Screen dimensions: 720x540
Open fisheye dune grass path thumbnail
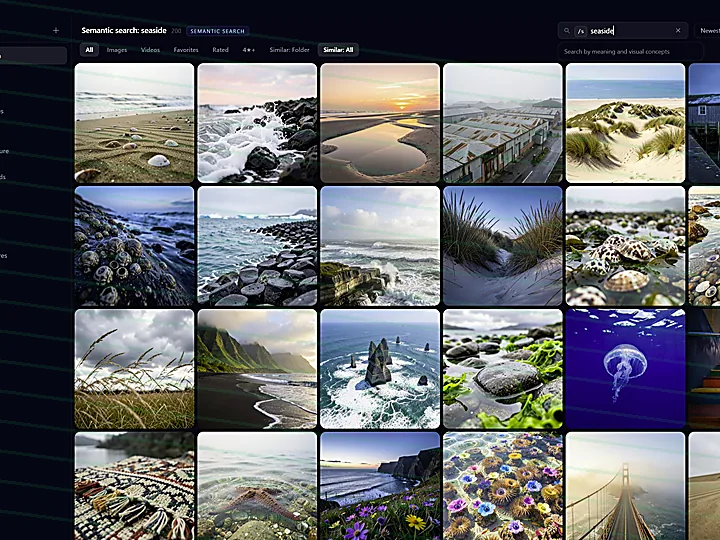click(x=503, y=246)
